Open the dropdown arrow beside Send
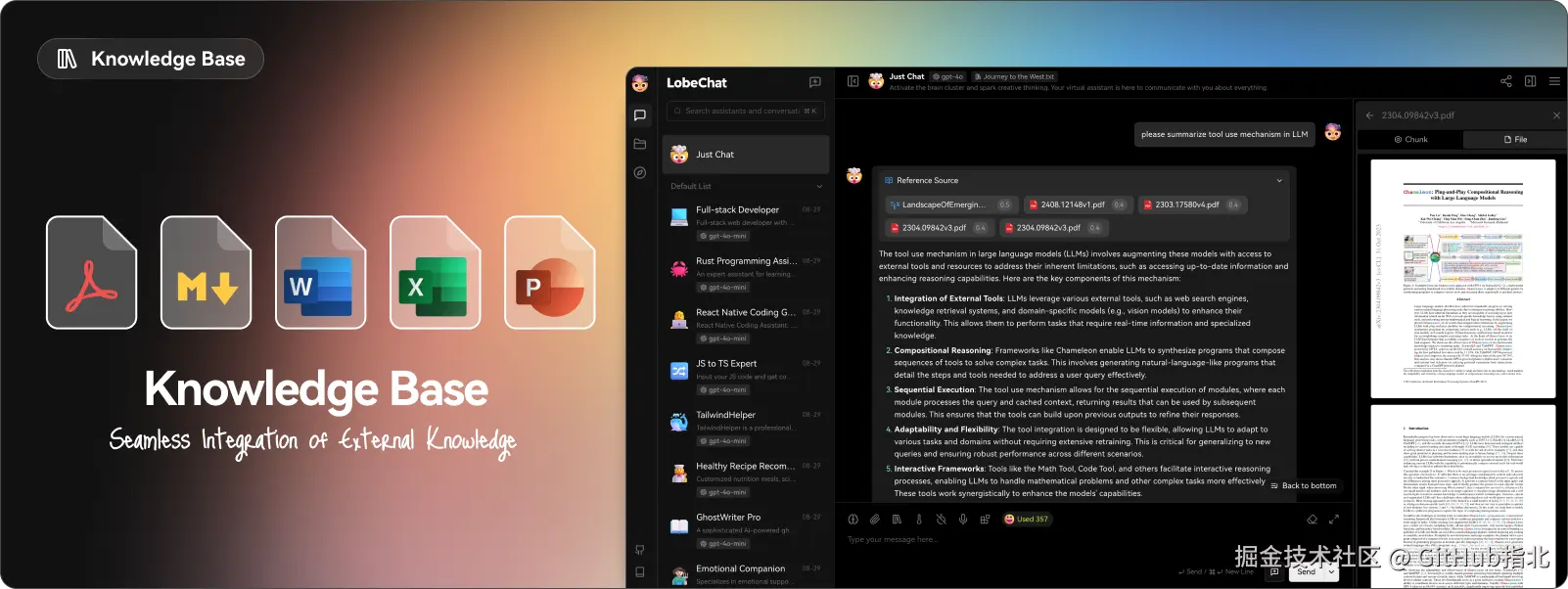Image resolution: width=1568 pixels, height=589 pixels. point(1331,571)
